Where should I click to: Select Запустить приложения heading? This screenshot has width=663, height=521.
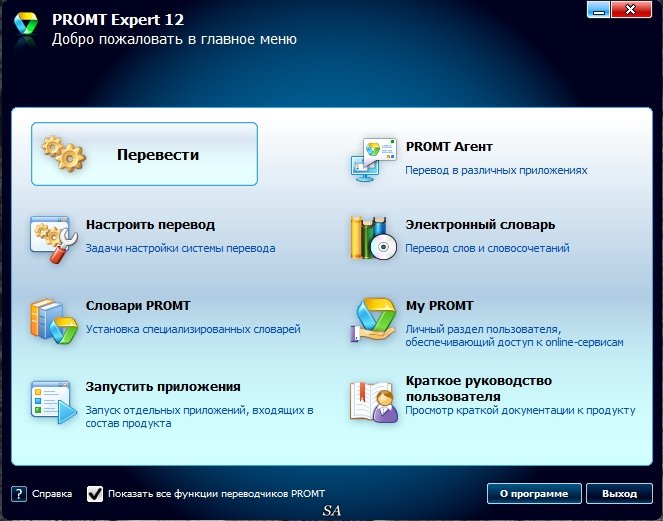click(x=163, y=387)
